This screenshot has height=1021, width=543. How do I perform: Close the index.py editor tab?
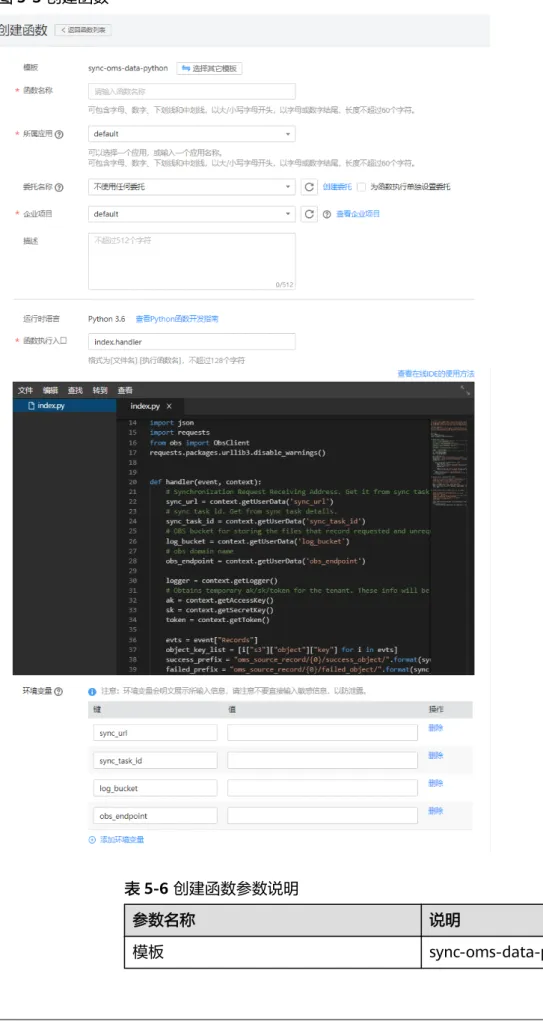(x=169, y=406)
